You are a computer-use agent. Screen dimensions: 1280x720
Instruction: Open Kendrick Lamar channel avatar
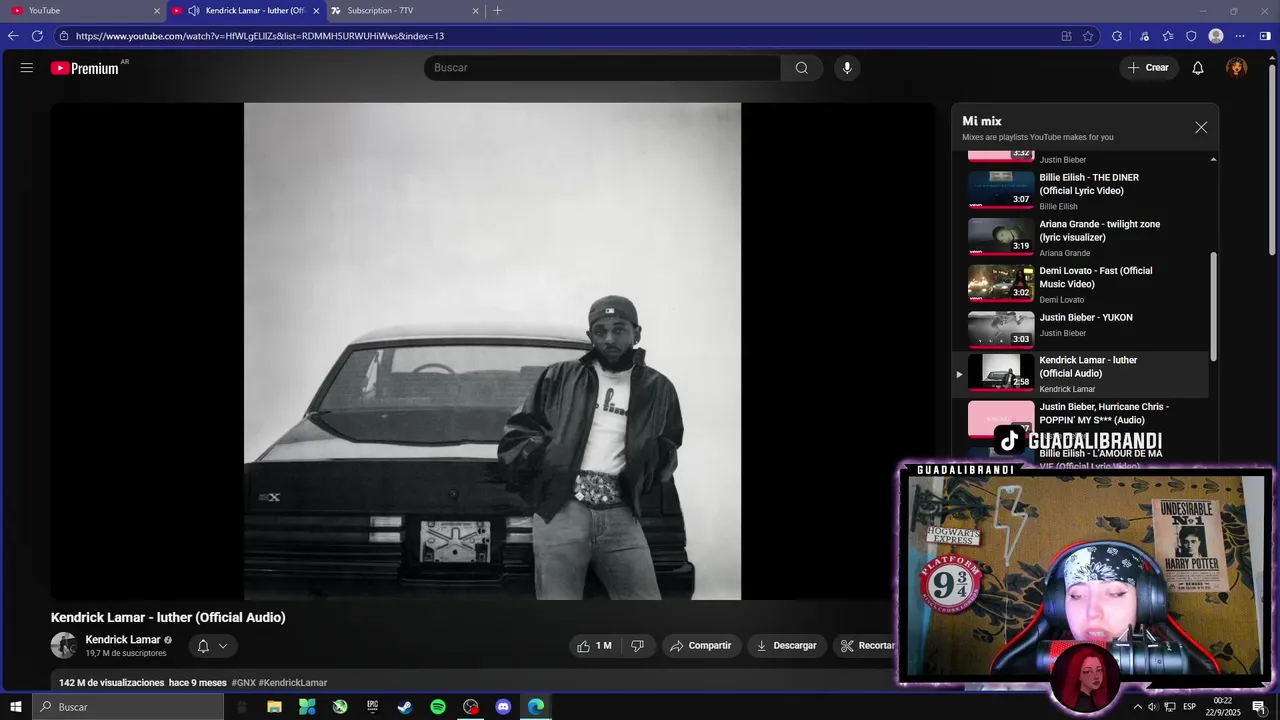pos(64,646)
